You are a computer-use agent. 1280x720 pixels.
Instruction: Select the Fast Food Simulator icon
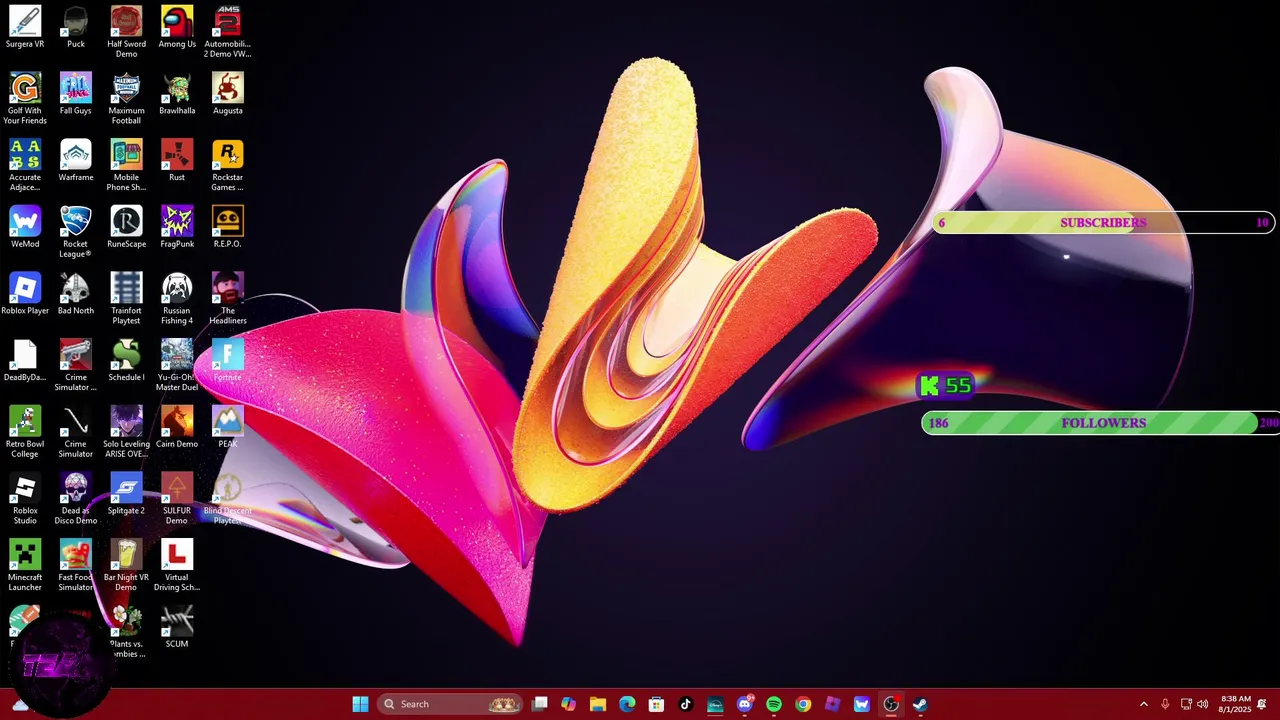pos(76,565)
